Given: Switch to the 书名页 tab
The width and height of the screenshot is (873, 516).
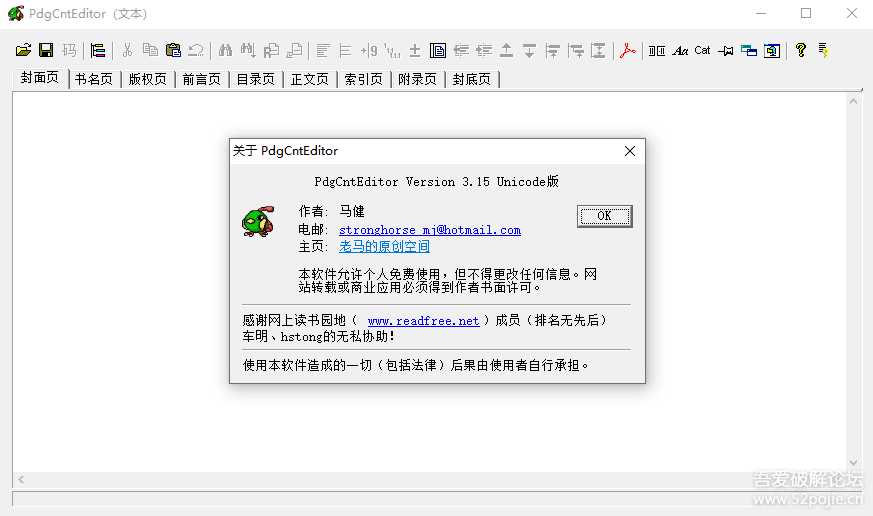Looking at the screenshot, I should tap(94, 80).
